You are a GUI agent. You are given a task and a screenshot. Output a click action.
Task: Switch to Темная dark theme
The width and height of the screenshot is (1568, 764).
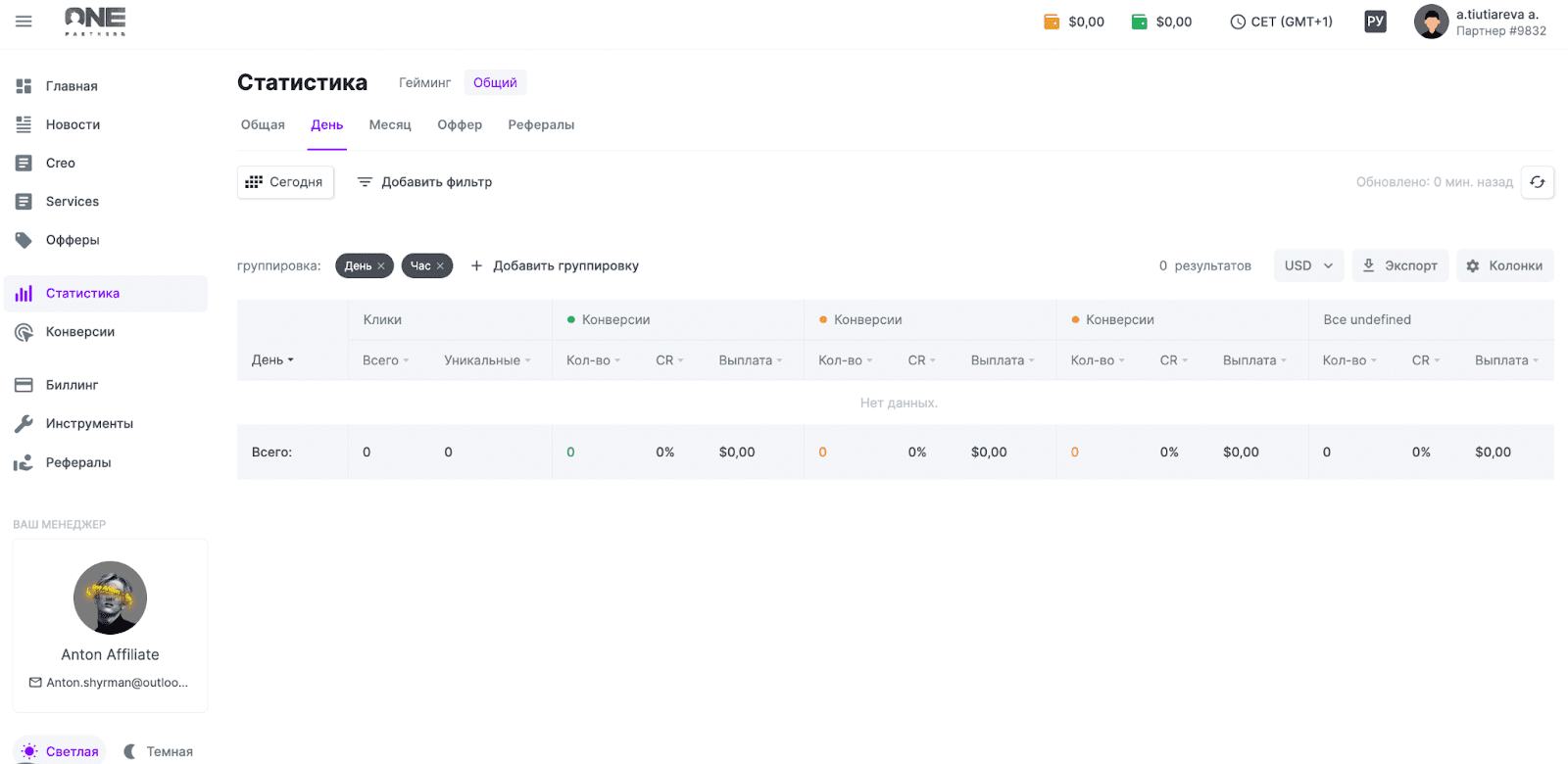coord(158,751)
